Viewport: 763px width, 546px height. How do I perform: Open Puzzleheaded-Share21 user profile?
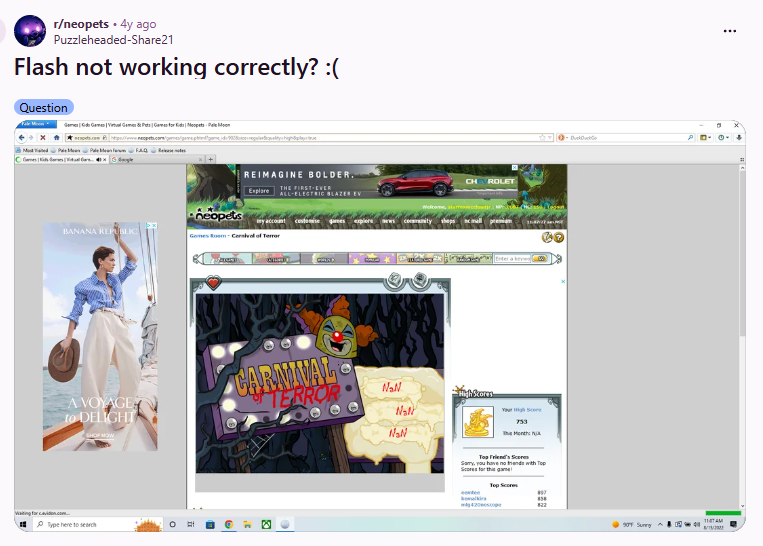[x=113, y=40]
